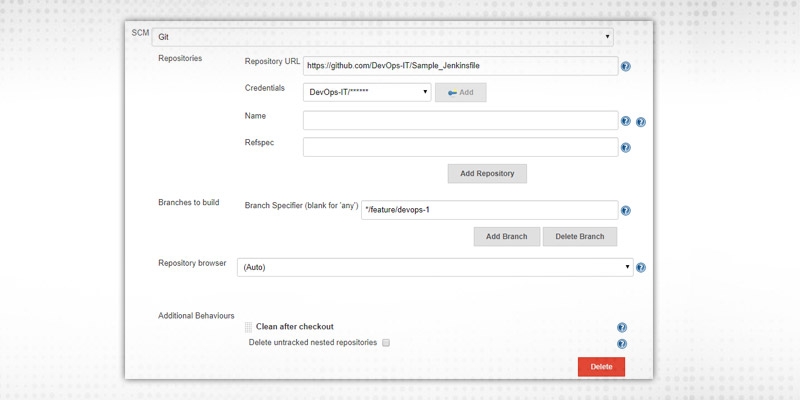Open help for Repository URL field

point(626,66)
